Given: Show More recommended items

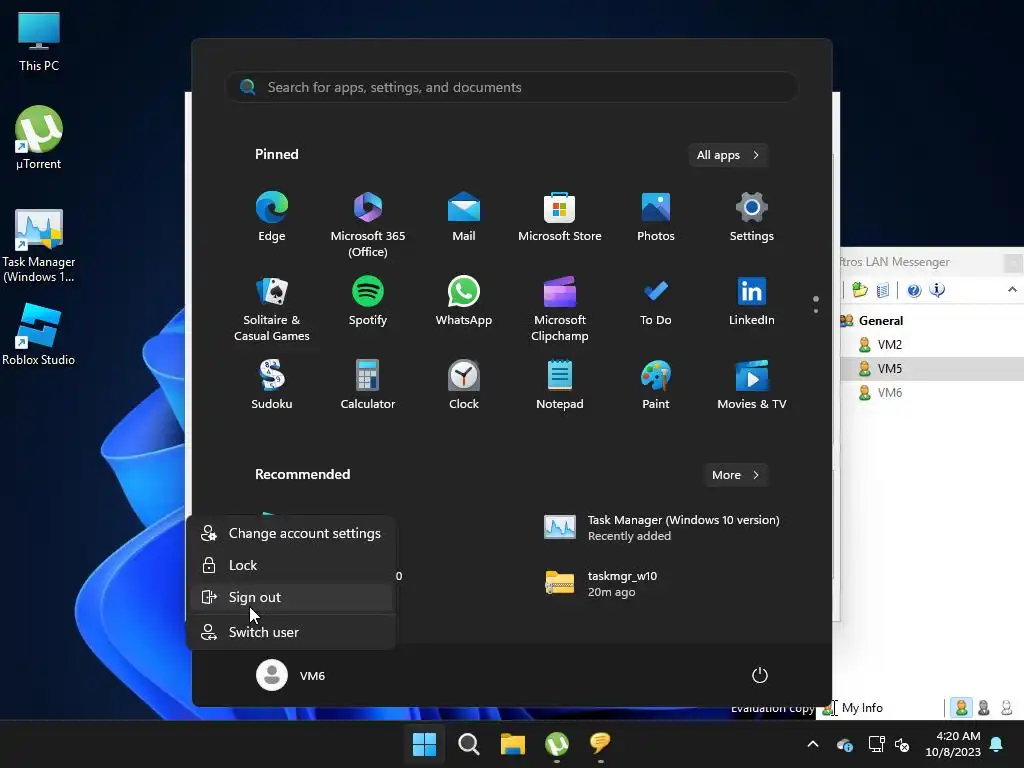Looking at the screenshot, I should click(x=736, y=475).
